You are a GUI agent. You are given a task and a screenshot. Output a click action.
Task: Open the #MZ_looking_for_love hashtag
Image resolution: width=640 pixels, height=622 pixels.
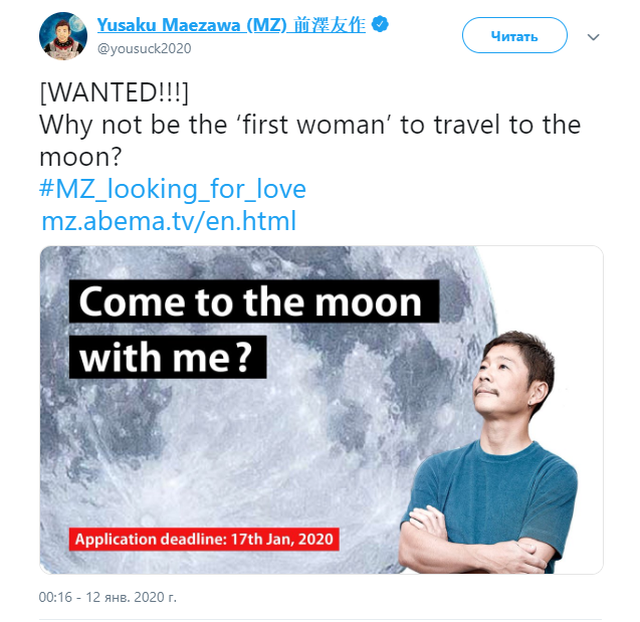point(173,189)
